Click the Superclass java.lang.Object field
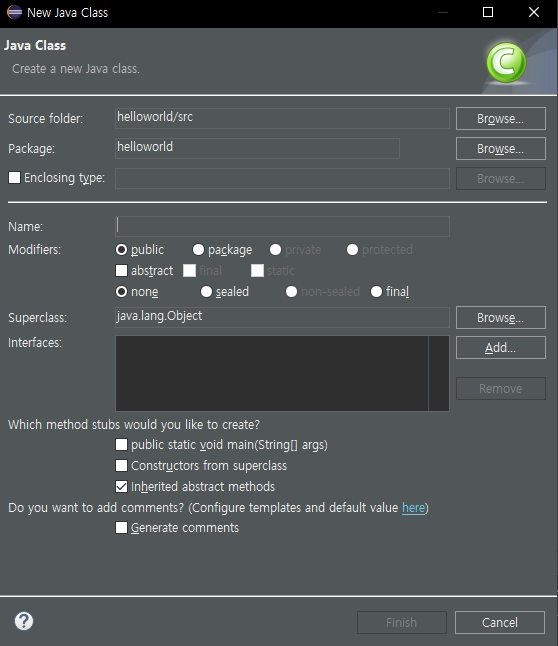Viewport: 558px width, 646px height. point(282,317)
